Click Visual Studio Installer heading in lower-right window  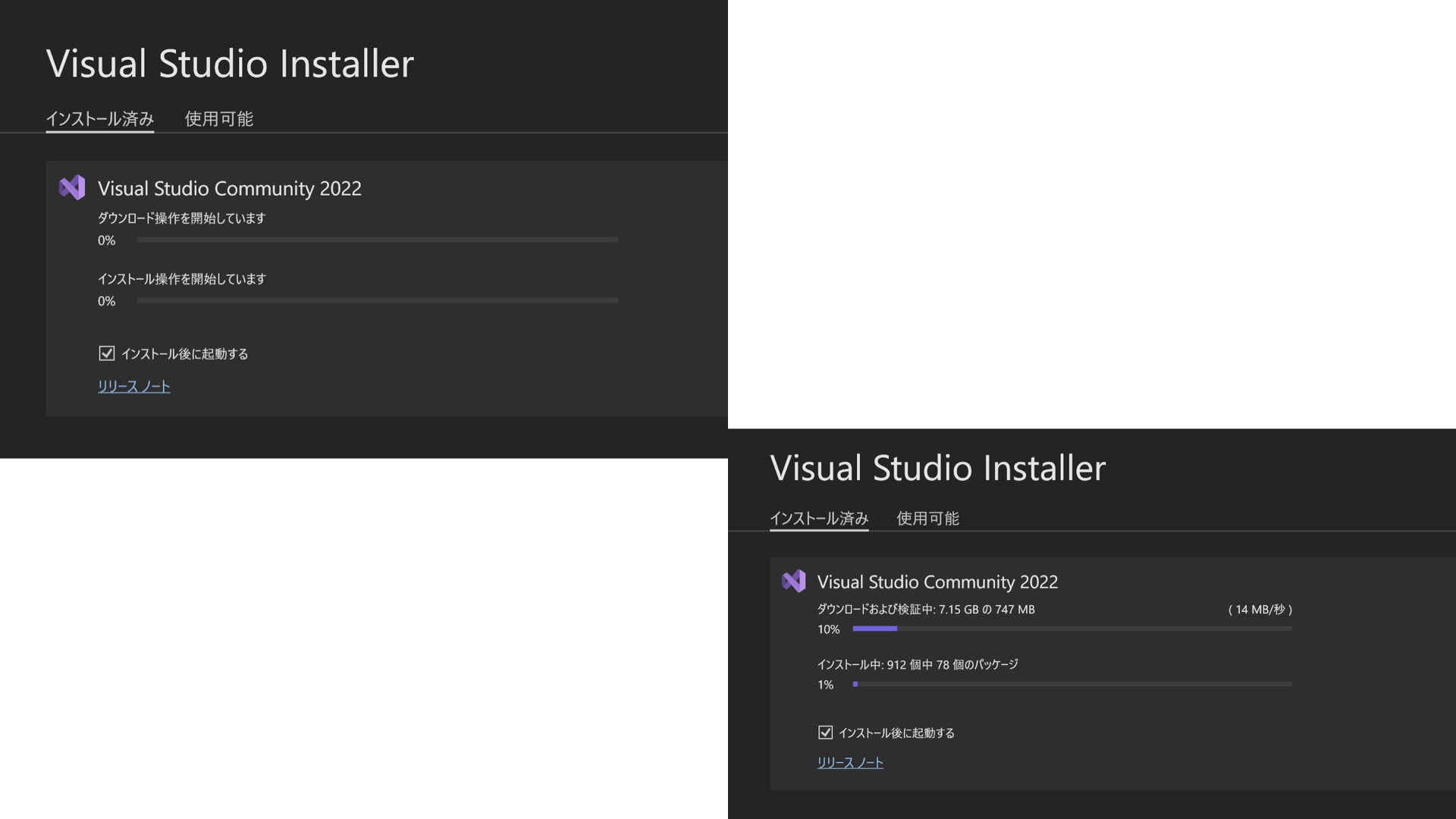pyautogui.click(x=938, y=468)
